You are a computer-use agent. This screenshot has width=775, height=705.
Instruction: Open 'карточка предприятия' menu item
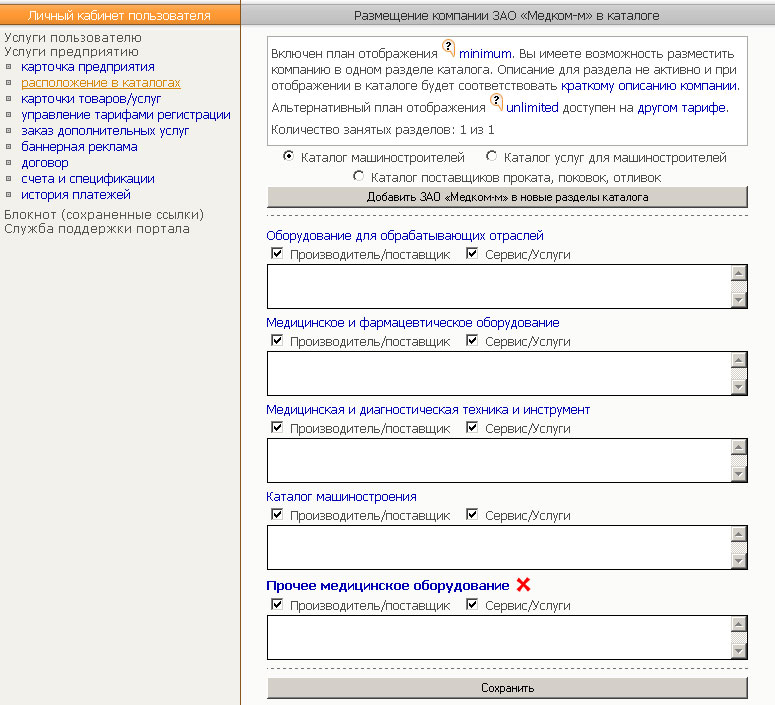(87, 67)
